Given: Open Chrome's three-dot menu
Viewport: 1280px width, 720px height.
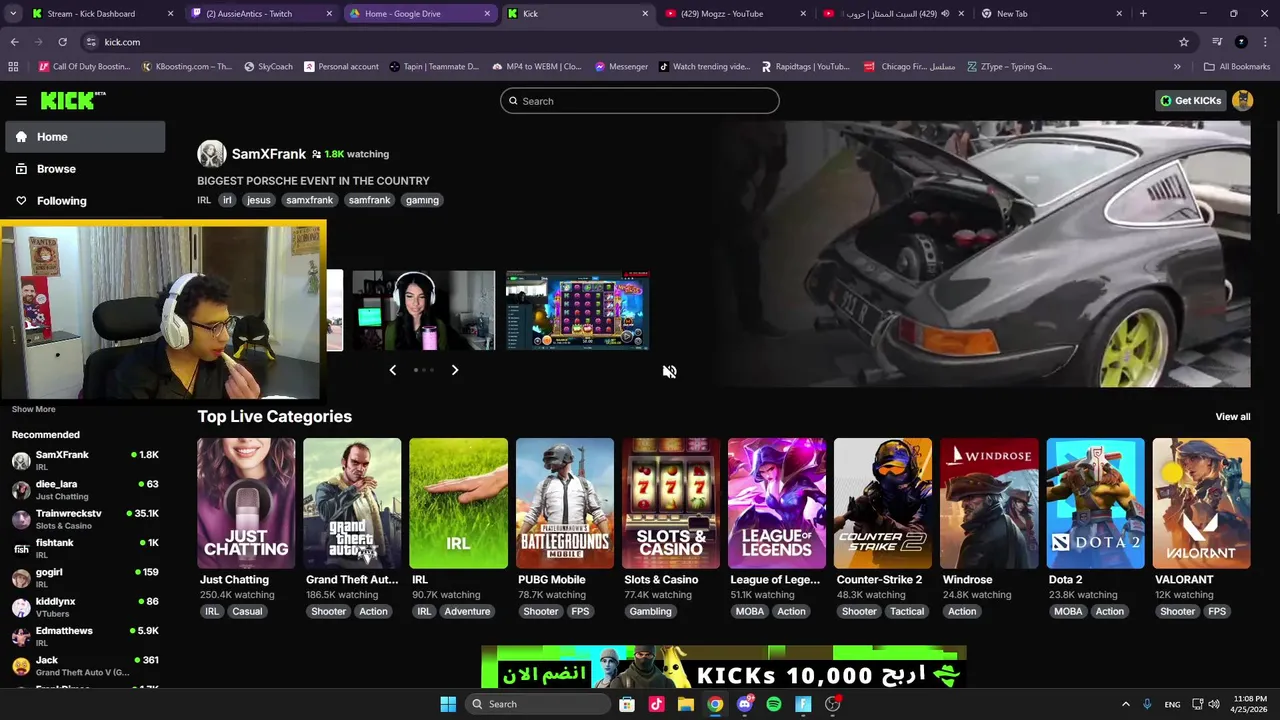Looking at the screenshot, I should click(x=1265, y=42).
